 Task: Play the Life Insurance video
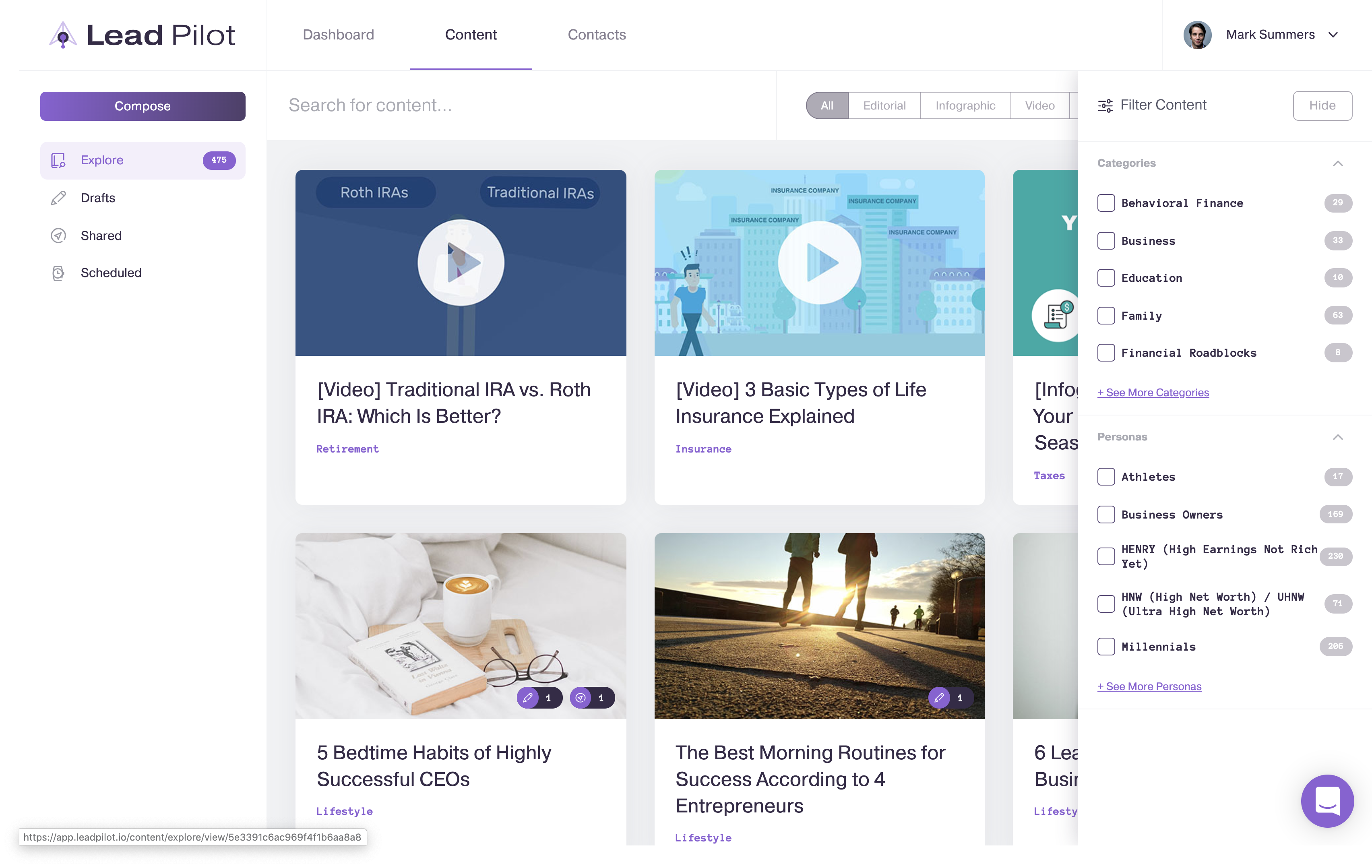pyautogui.click(x=819, y=263)
